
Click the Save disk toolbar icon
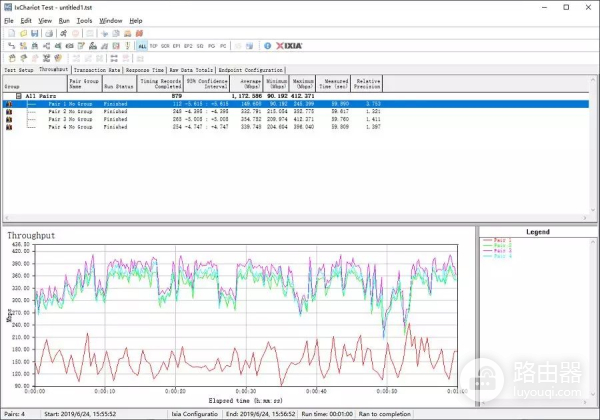pos(34,33)
